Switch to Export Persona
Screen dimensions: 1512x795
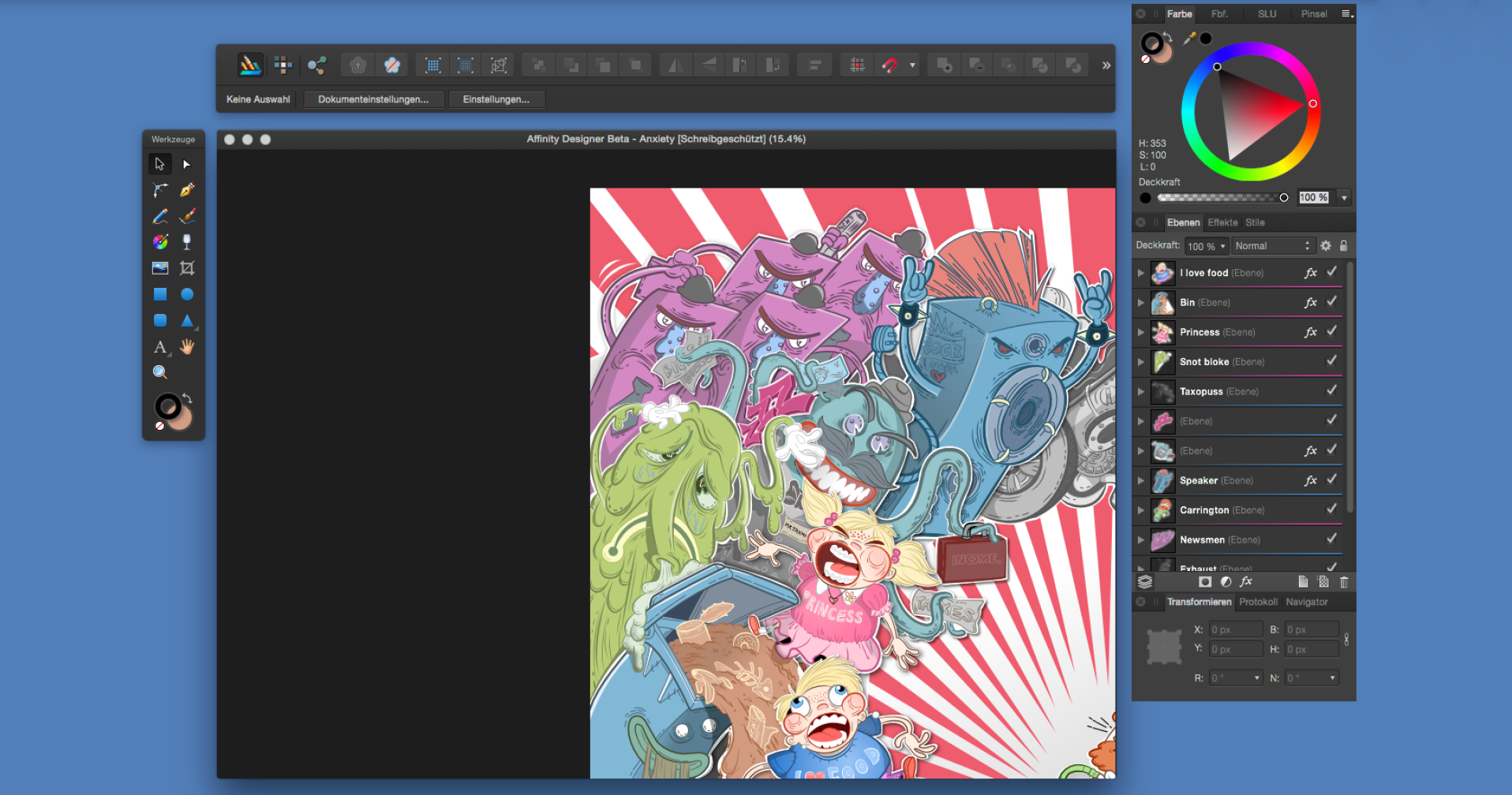point(316,65)
